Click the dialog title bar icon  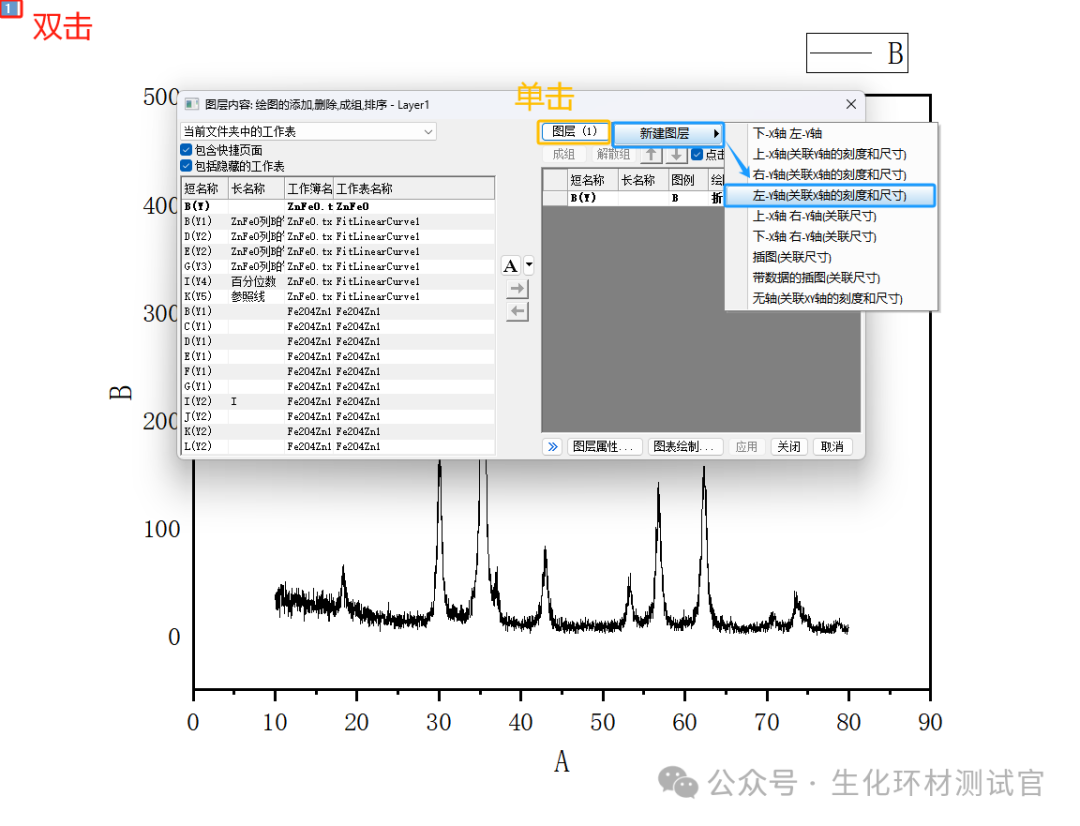click(x=192, y=105)
